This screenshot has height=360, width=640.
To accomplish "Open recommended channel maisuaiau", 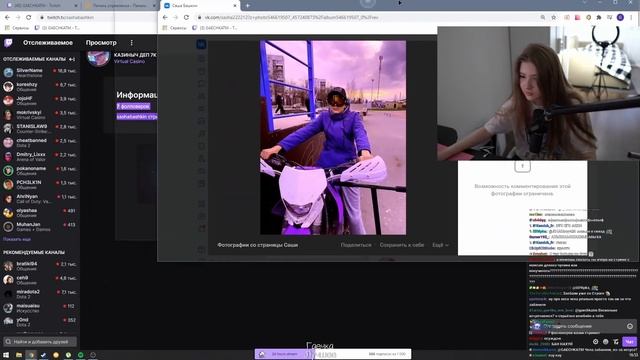I will point(40,308).
